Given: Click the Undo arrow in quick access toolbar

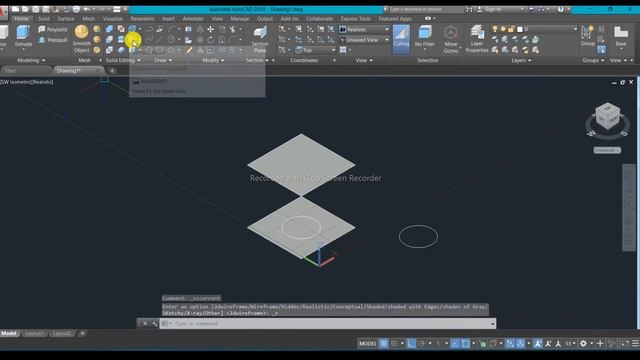Looking at the screenshot, I should click(87, 9).
